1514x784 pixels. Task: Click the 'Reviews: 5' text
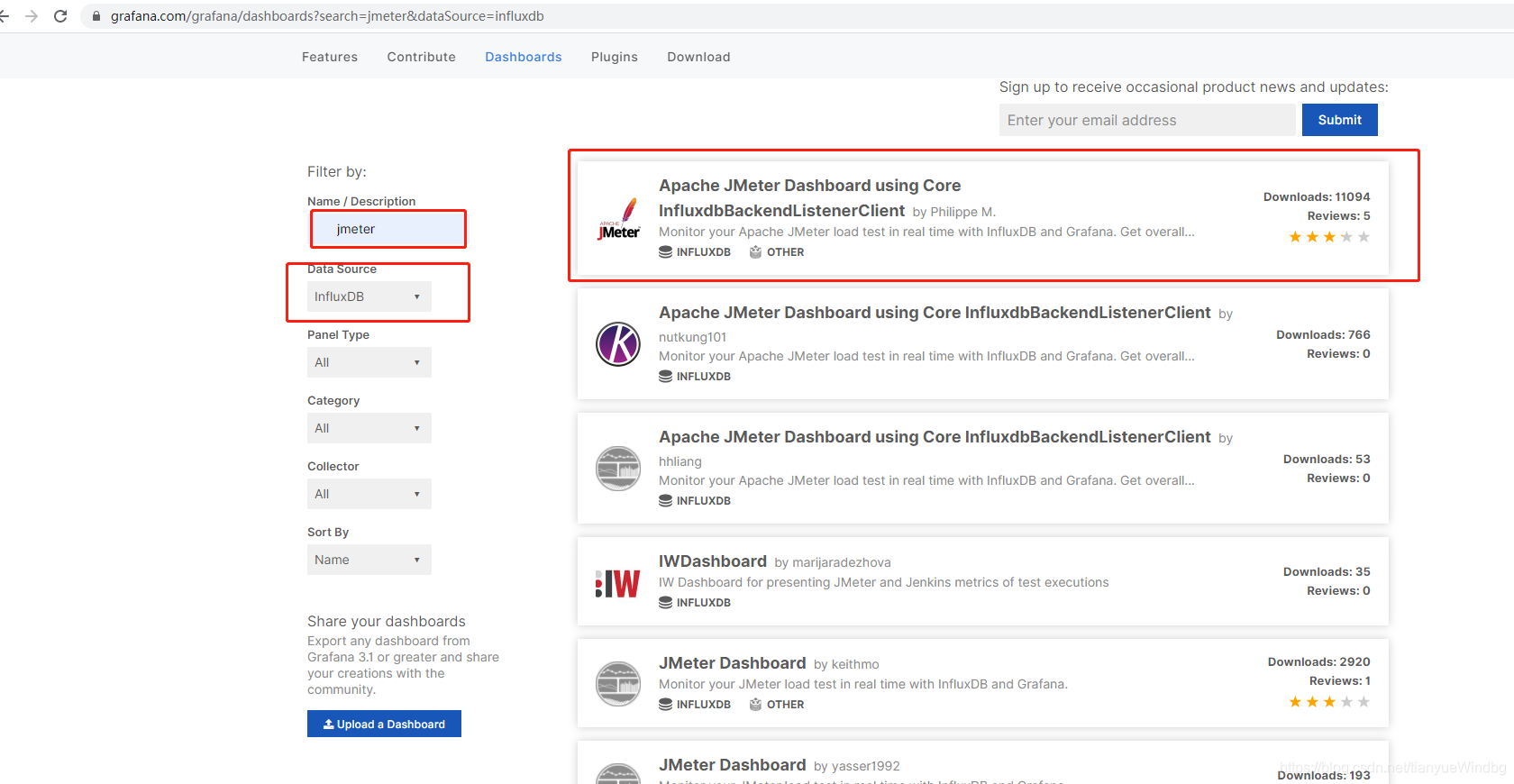(x=1339, y=215)
